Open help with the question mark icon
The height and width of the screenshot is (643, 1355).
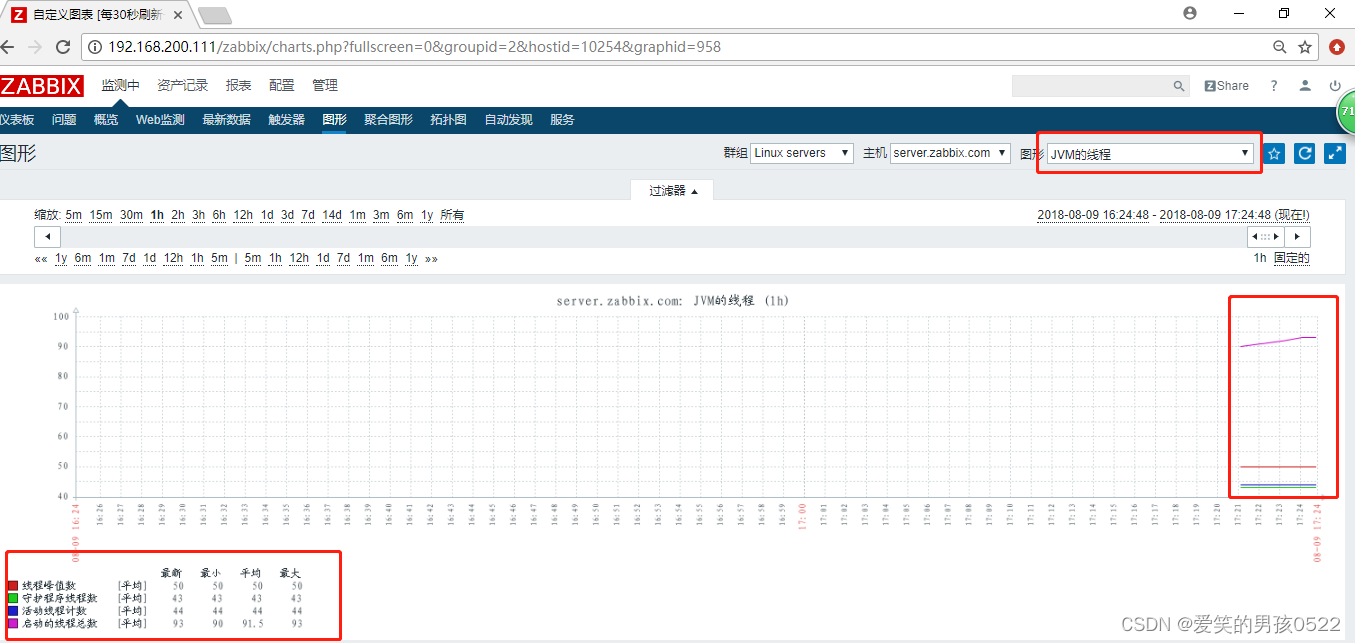pos(1273,86)
